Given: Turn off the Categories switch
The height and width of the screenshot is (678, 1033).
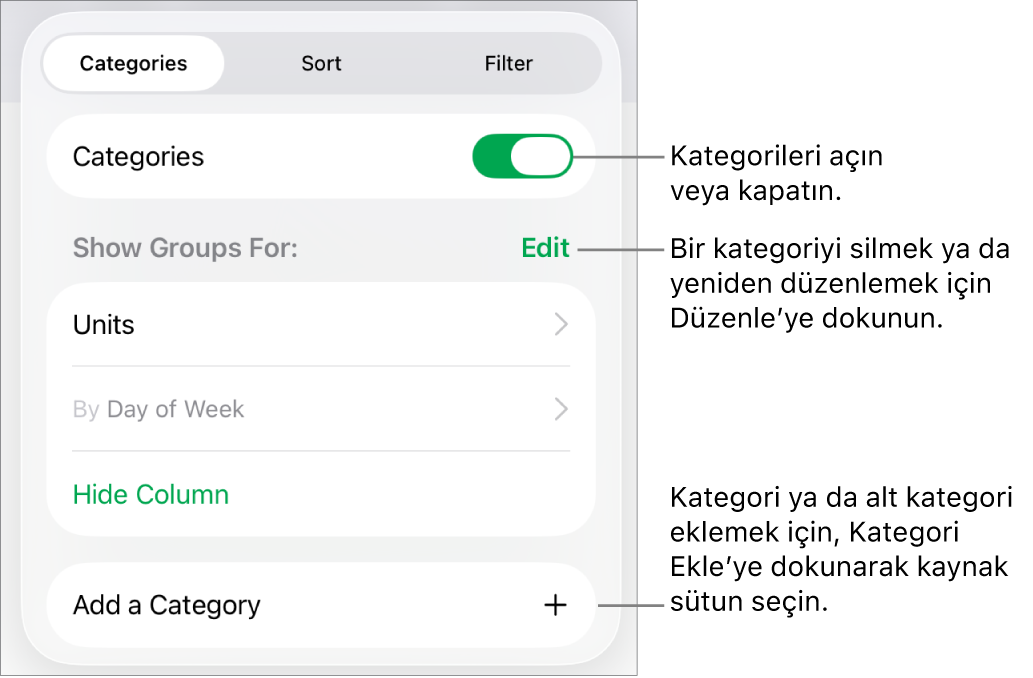Looking at the screenshot, I should click(x=522, y=157).
